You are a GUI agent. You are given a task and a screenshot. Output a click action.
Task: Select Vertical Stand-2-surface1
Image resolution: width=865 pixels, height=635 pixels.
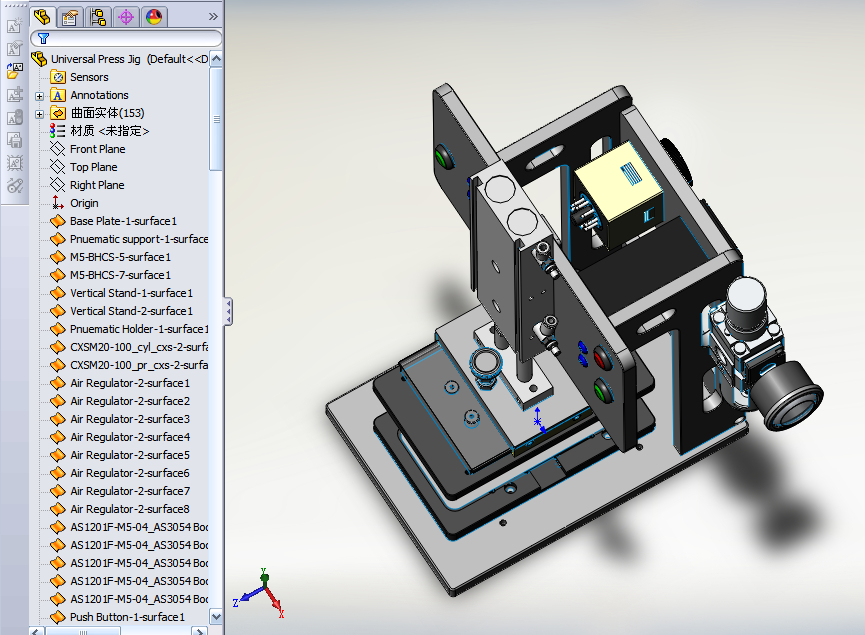[x=131, y=311]
